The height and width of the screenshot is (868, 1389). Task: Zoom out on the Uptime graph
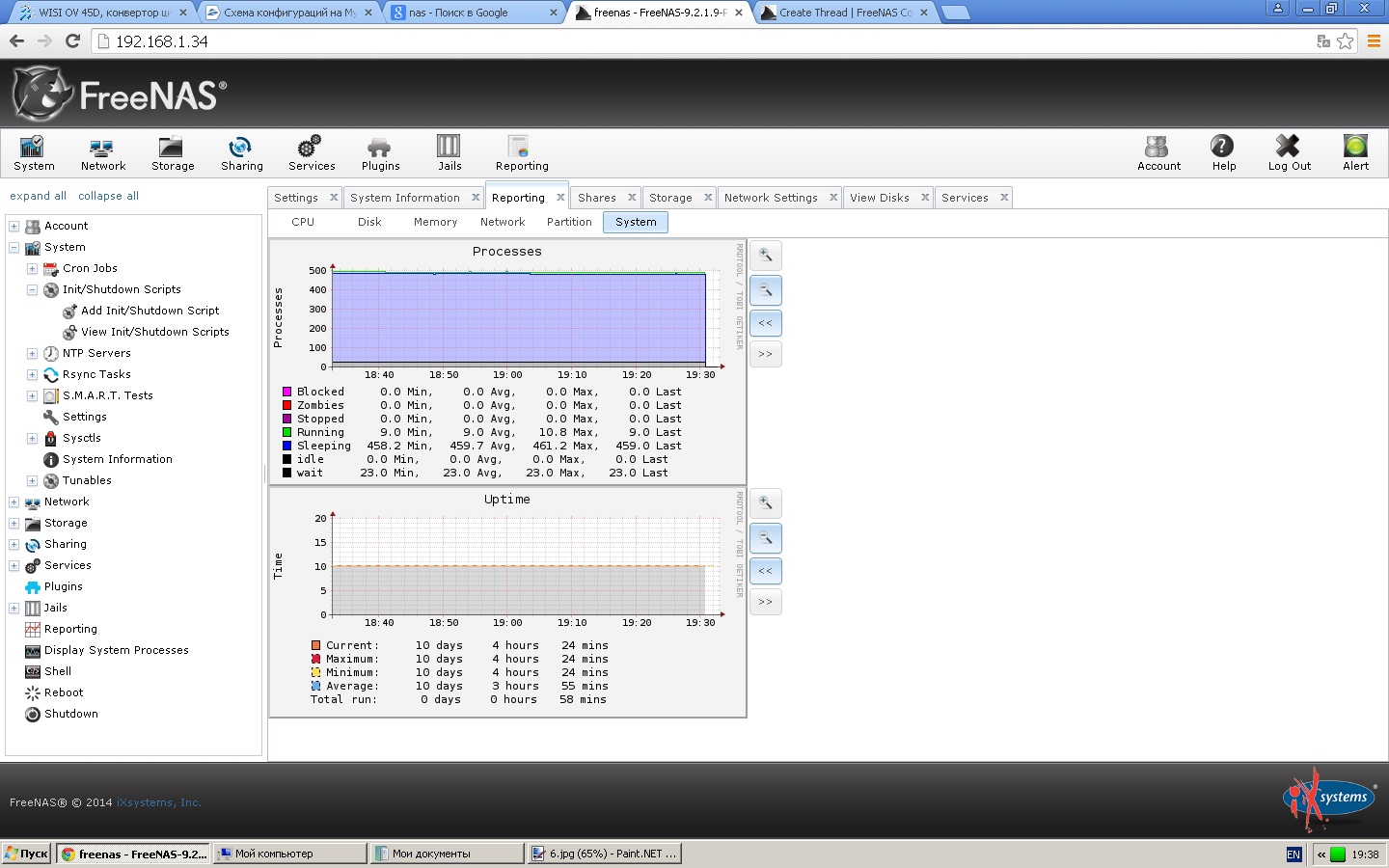[x=766, y=537]
